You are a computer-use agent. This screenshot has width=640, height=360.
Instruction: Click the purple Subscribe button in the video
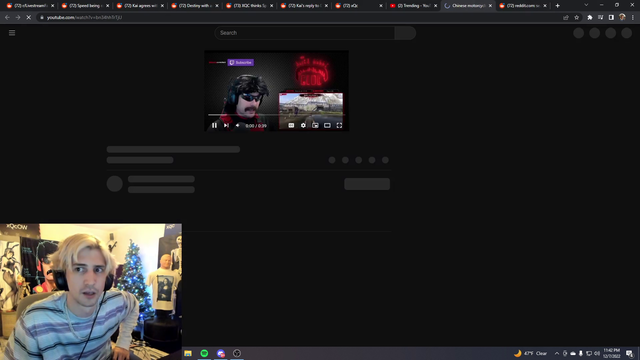[x=241, y=62]
